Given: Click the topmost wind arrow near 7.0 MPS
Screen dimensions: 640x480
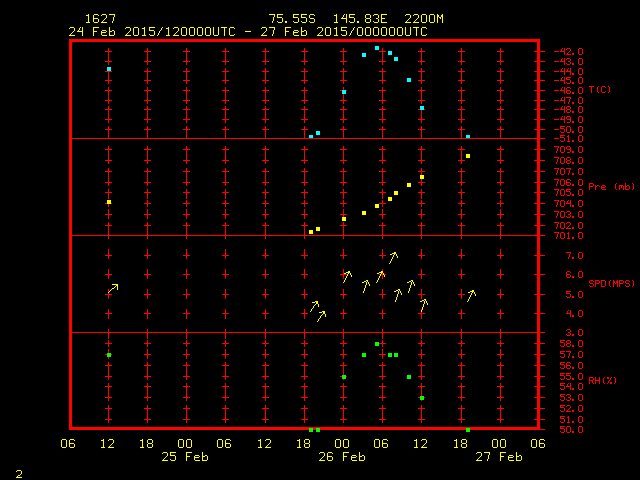Looking at the screenshot, I should [394, 257].
